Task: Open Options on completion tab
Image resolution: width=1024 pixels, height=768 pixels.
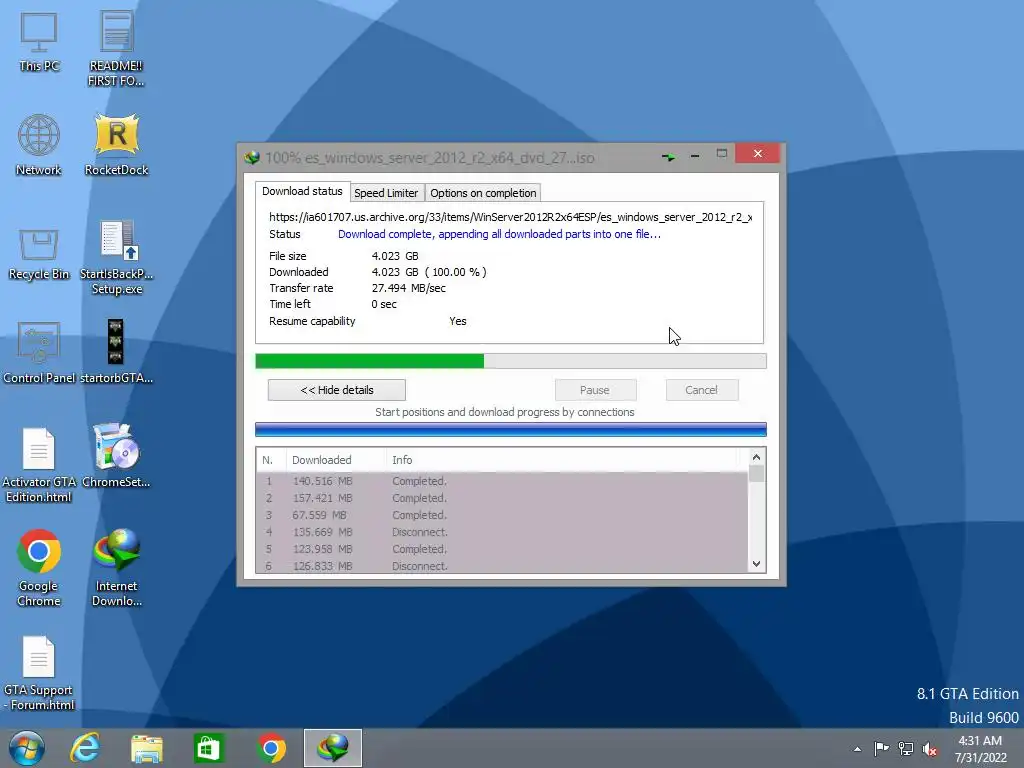Action: click(x=483, y=193)
